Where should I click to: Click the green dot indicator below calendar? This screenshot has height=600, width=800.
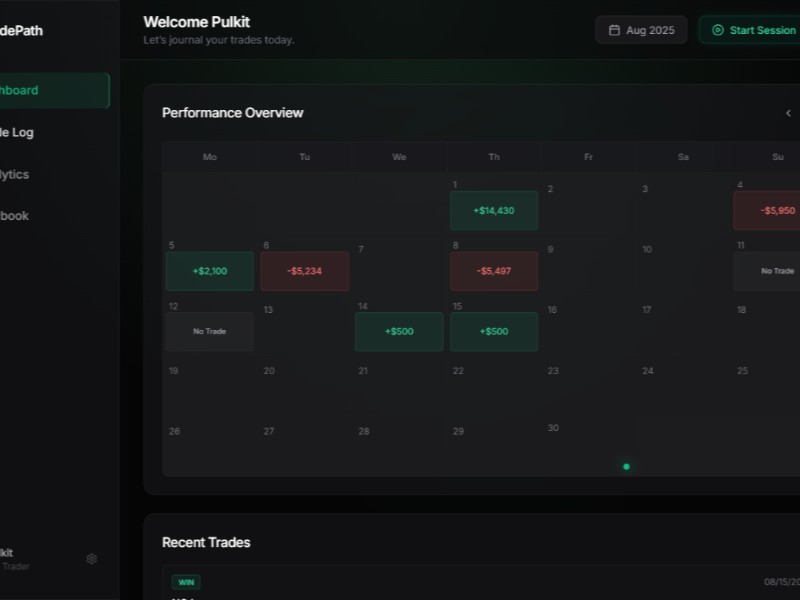626,466
